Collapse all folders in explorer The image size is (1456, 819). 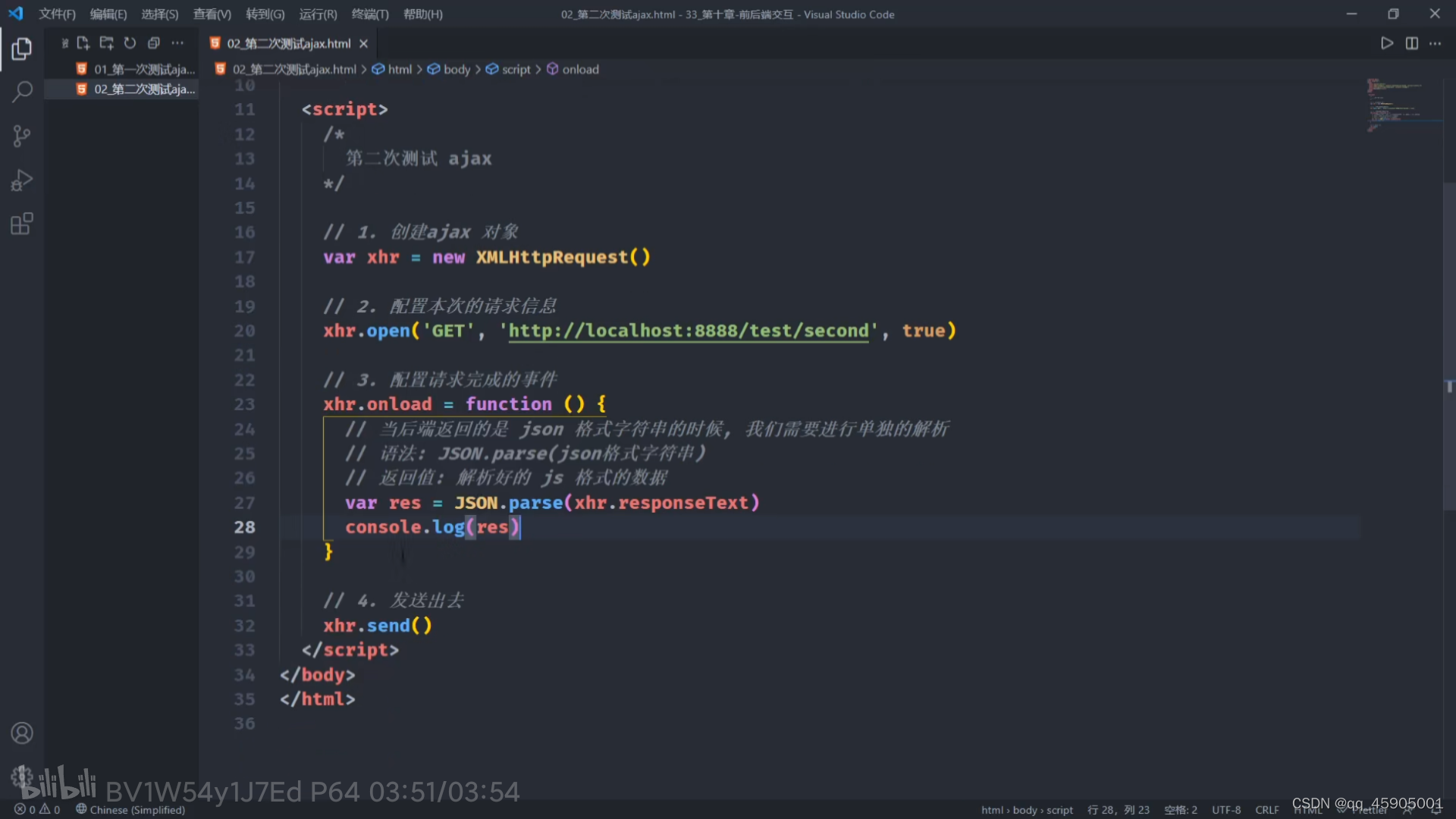coord(154,43)
